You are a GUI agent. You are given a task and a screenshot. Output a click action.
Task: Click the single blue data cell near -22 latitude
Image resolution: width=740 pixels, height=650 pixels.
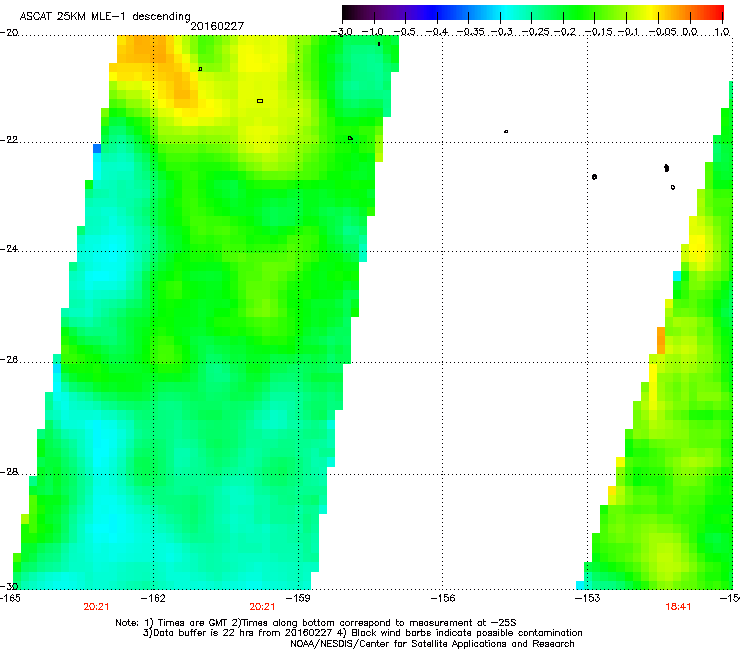point(97,149)
